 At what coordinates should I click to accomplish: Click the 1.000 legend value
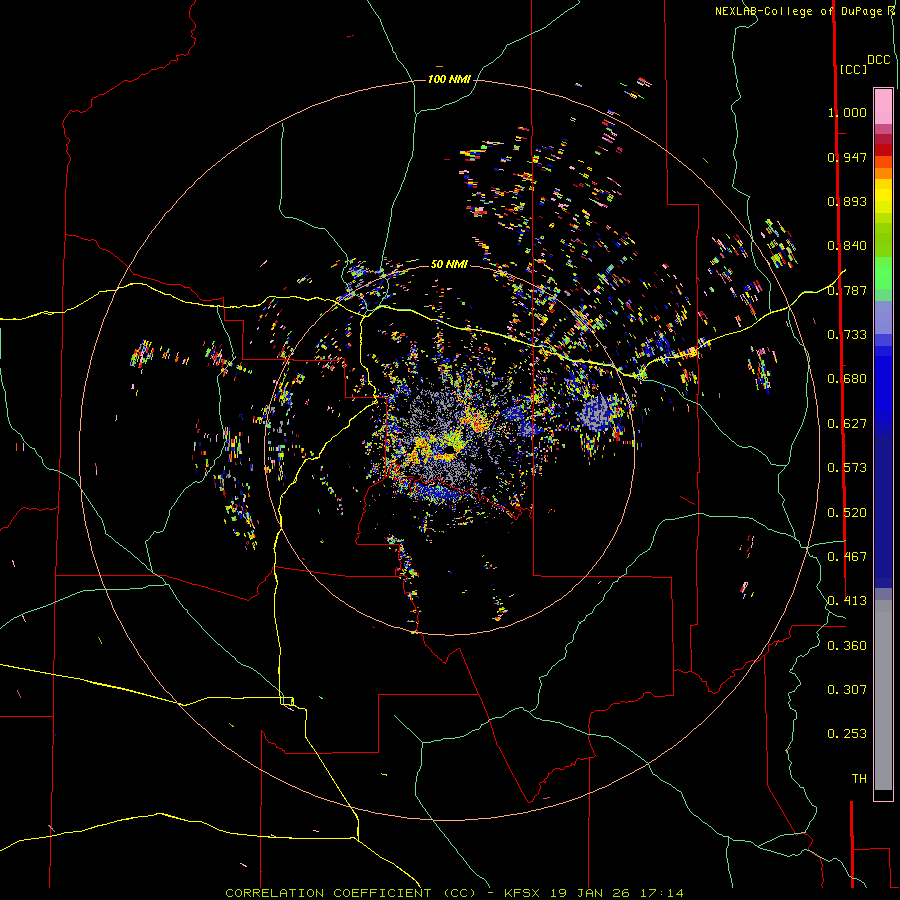pyautogui.click(x=847, y=112)
